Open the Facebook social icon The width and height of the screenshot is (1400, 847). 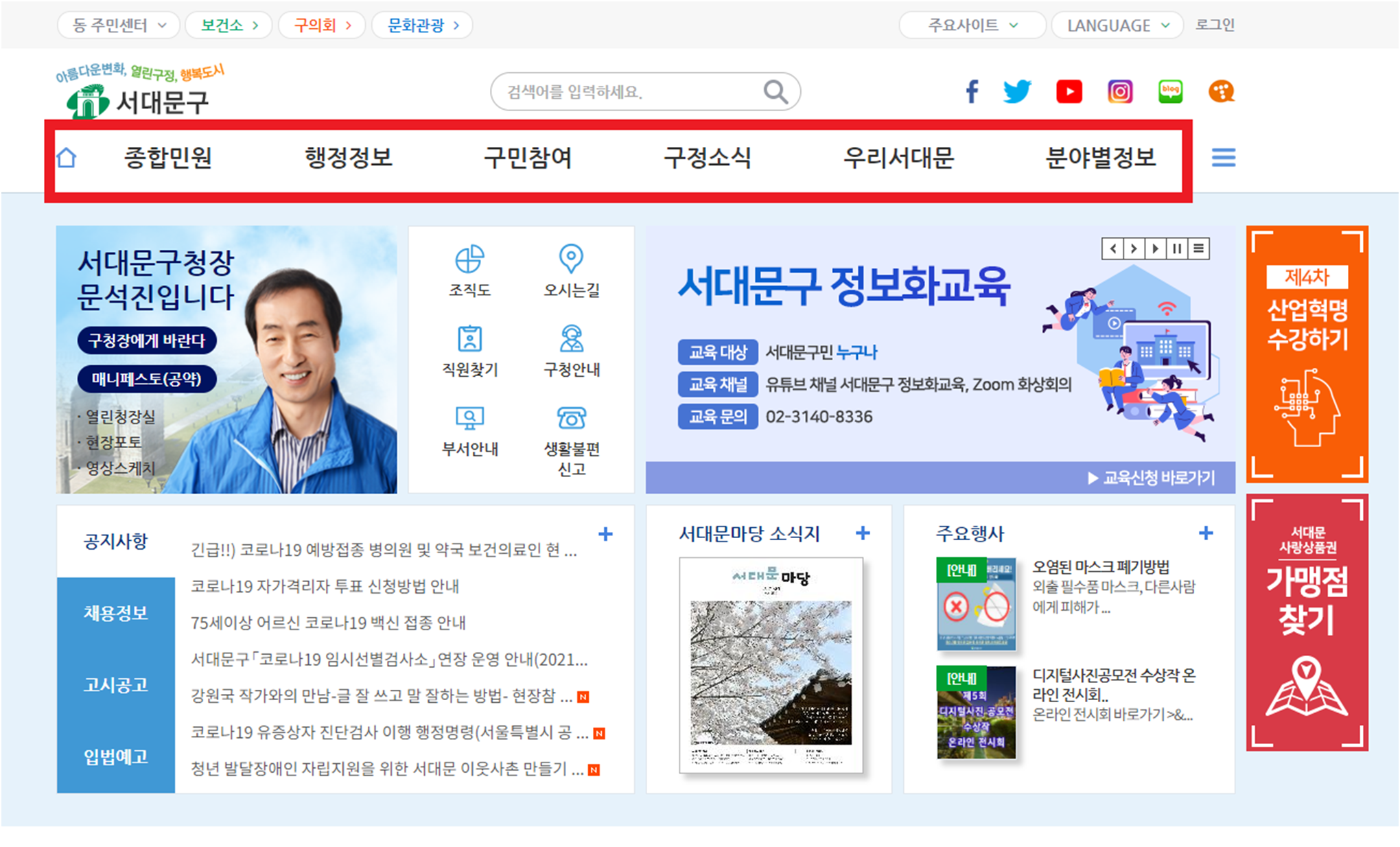972,91
